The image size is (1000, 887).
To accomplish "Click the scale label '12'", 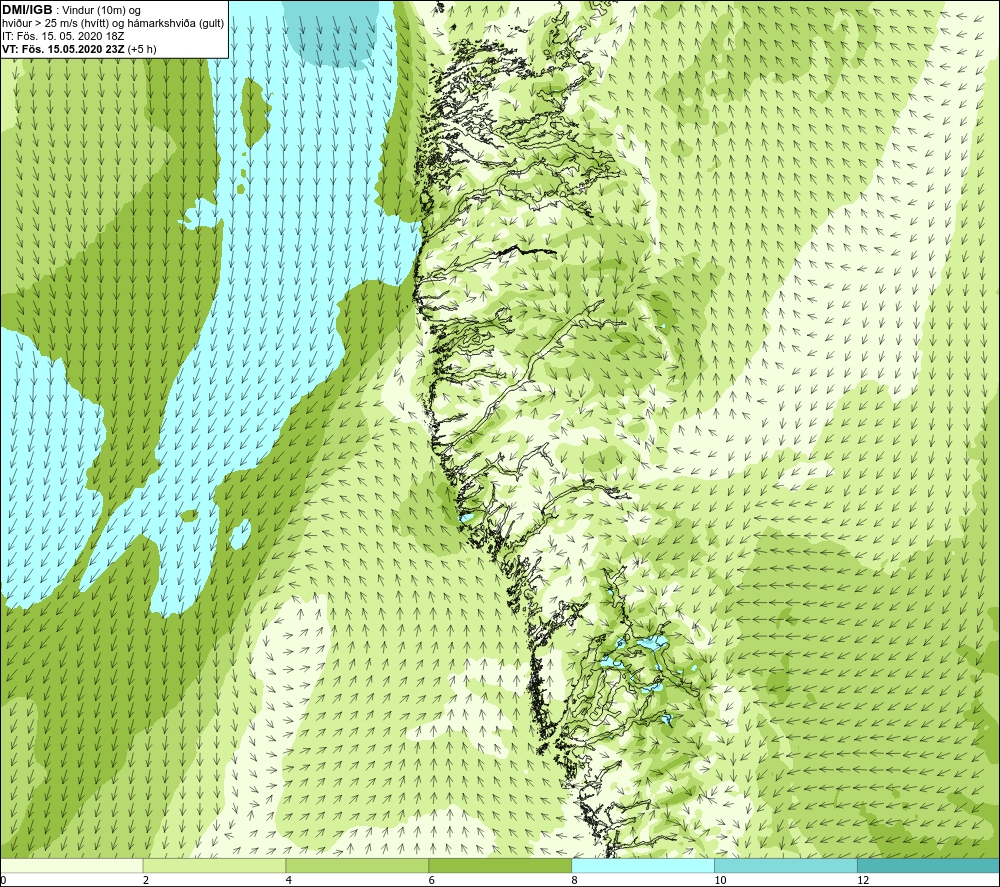I will tap(863, 880).
